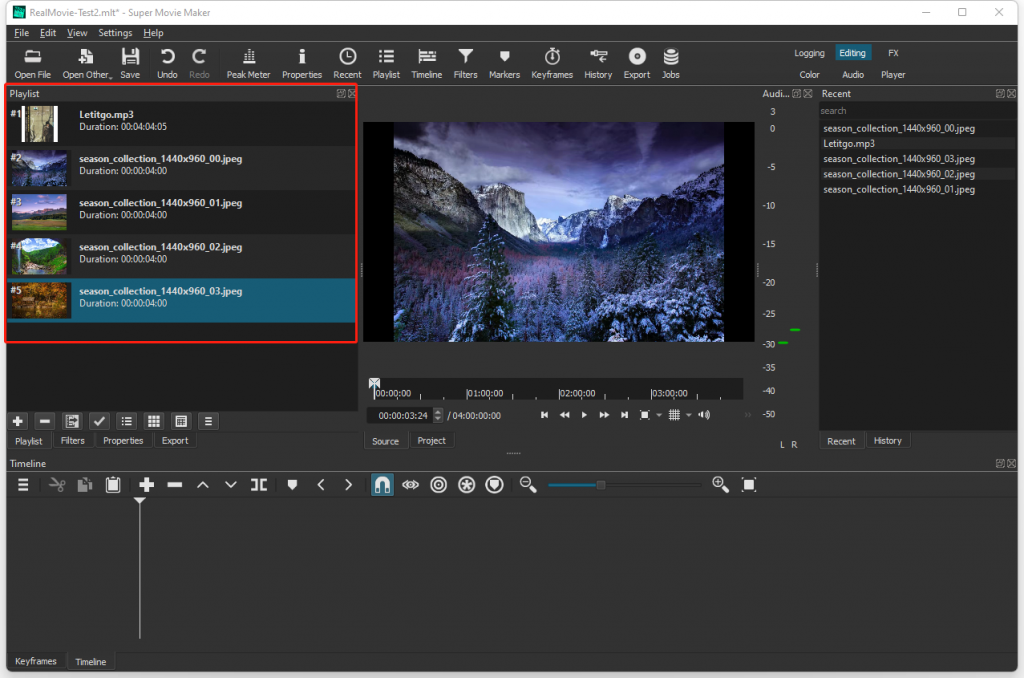Toggle timeline snapping magnet
Viewport: 1024px width, 678px height.
tap(382, 485)
